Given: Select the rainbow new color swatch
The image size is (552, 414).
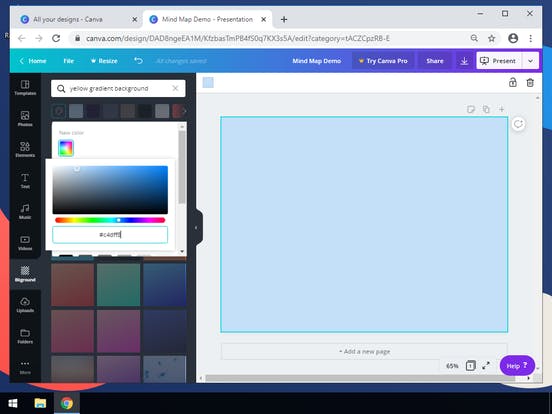Looking at the screenshot, I should (66, 148).
